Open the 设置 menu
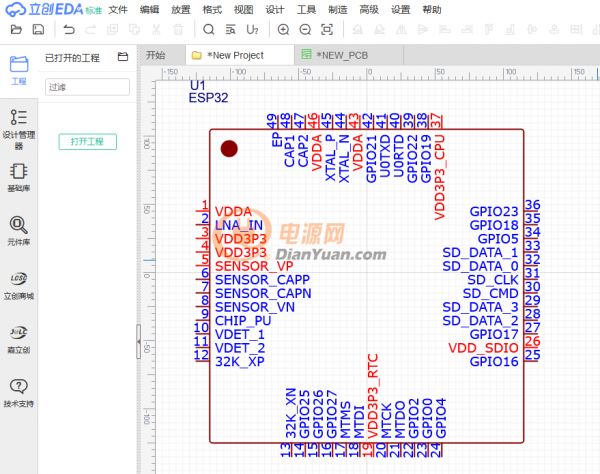The height and width of the screenshot is (474, 600). click(x=400, y=10)
